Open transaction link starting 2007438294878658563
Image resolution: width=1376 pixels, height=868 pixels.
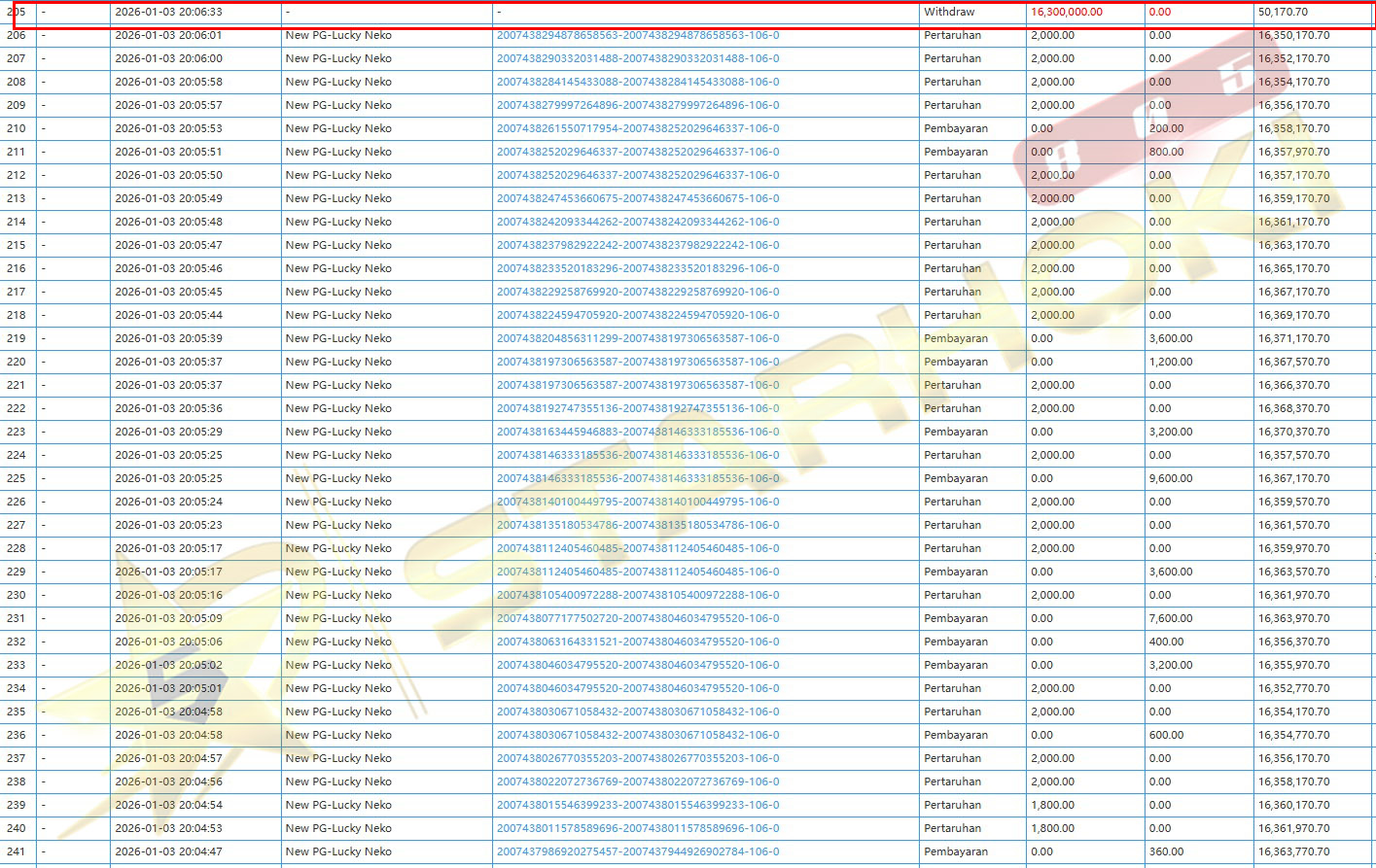tap(637, 35)
